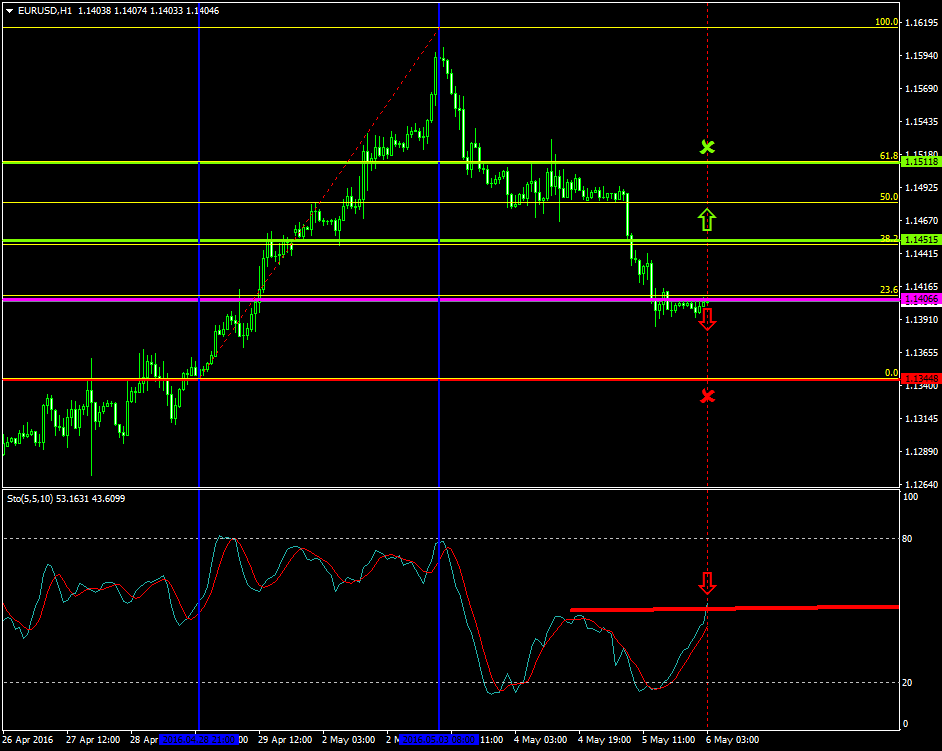Click the green X mark above the 61.8 level

pos(708,147)
